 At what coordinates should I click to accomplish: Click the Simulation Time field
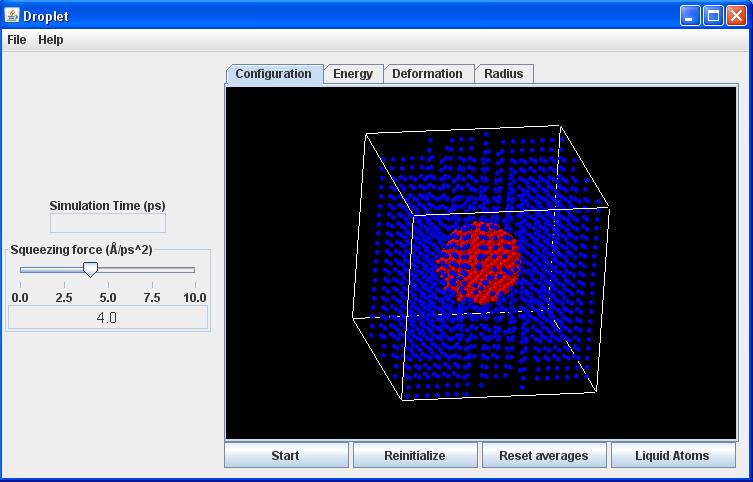[108, 223]
